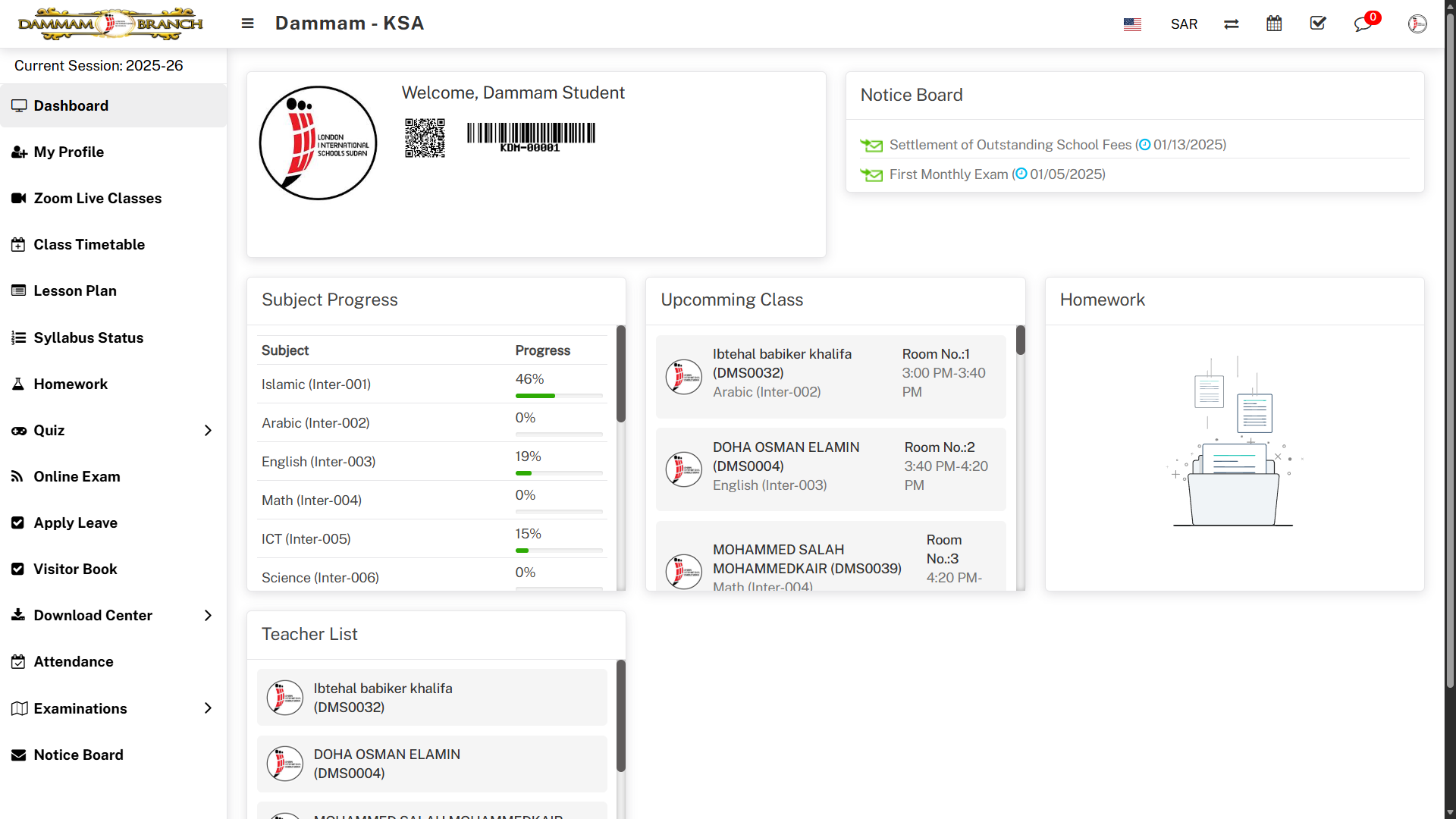Open First Monthly Exam notice
The width and height of the screenshot is (1456, 819).
click(949, 174)
